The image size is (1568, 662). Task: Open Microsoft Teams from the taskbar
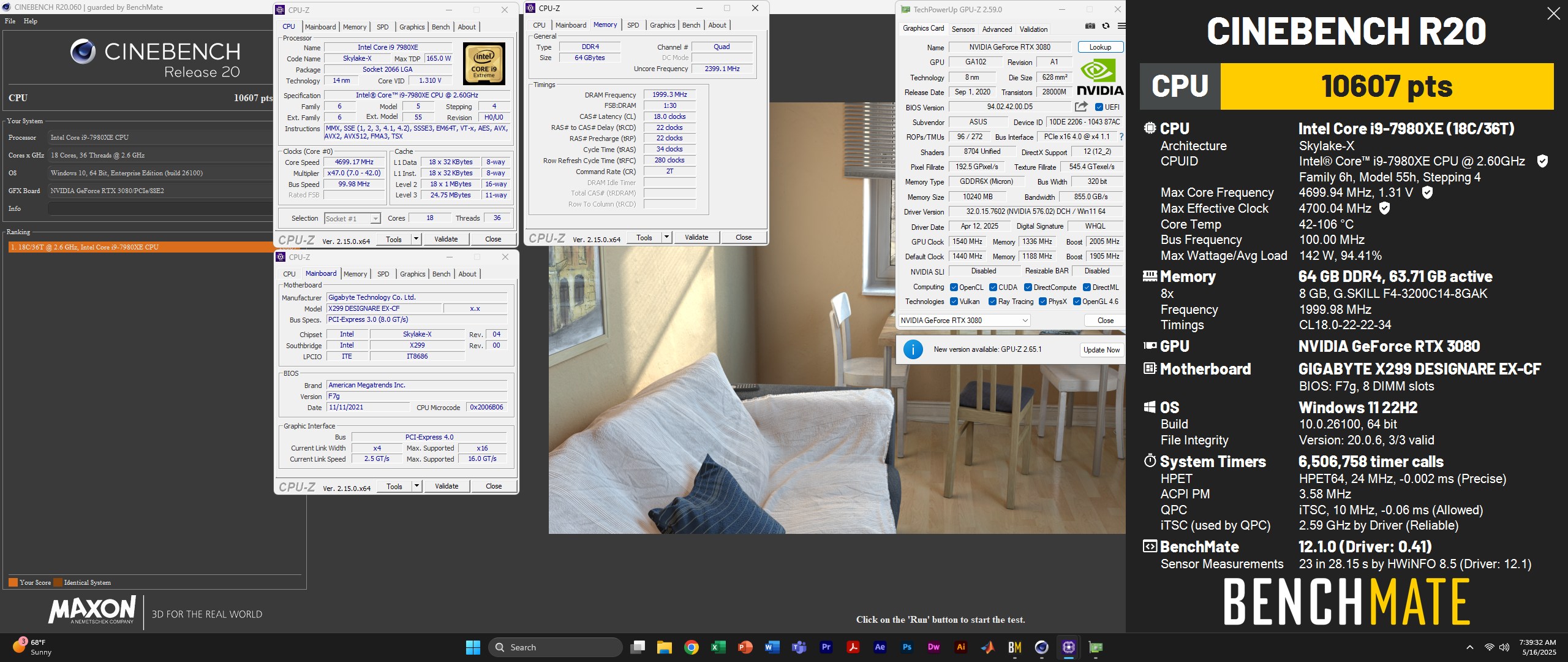(799, 647)
